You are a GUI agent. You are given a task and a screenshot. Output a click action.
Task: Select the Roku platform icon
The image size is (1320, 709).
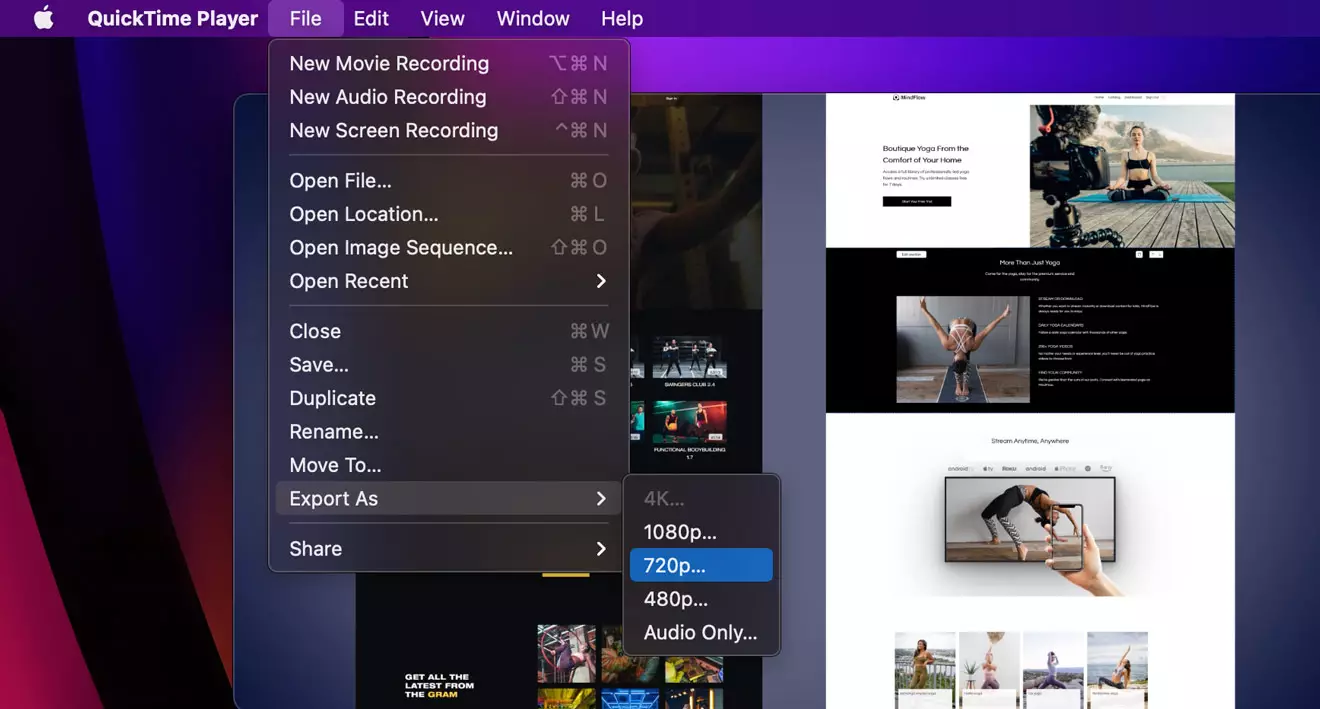pyautogui.click(x=1009, y=468)
